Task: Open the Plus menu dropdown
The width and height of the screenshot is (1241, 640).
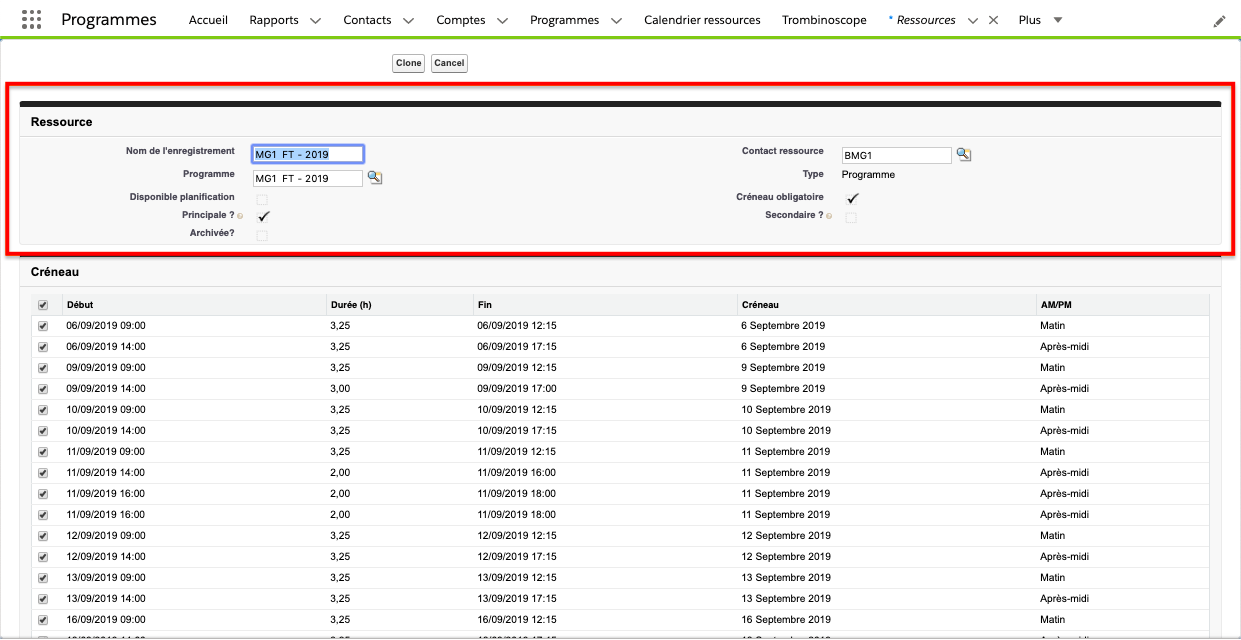Action: pyautogui.click(x=1040, y=20)
